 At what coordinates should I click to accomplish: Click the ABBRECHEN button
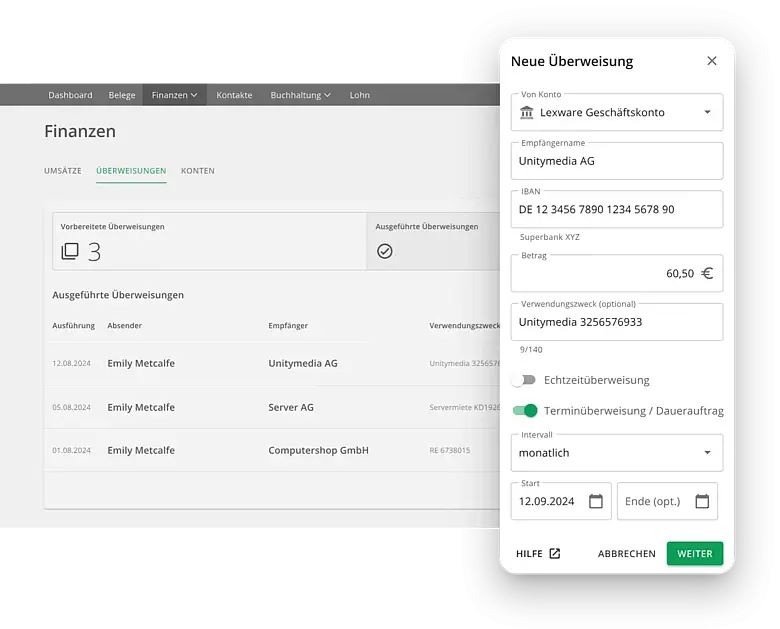point(627,553)
